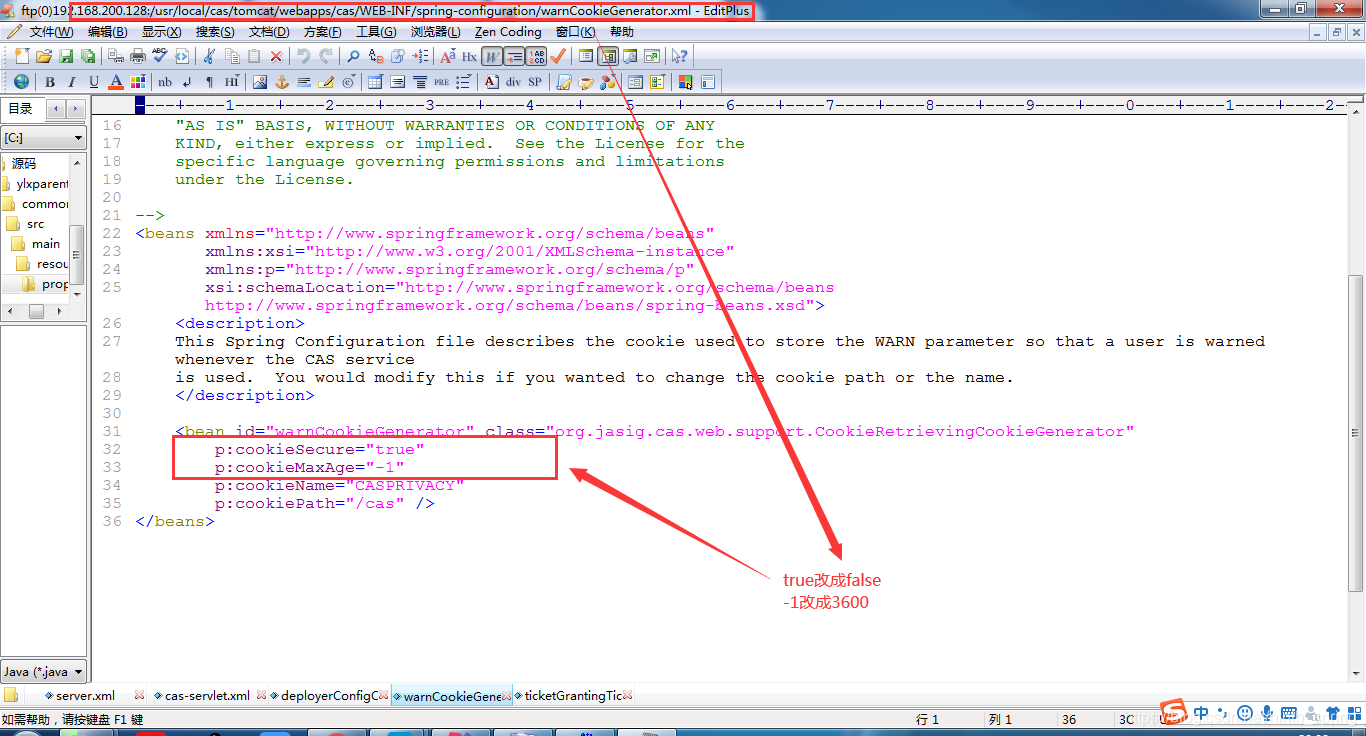Place cursor on the p:cookieName="CASPRIVACY" line

click(x=340, y=485)
